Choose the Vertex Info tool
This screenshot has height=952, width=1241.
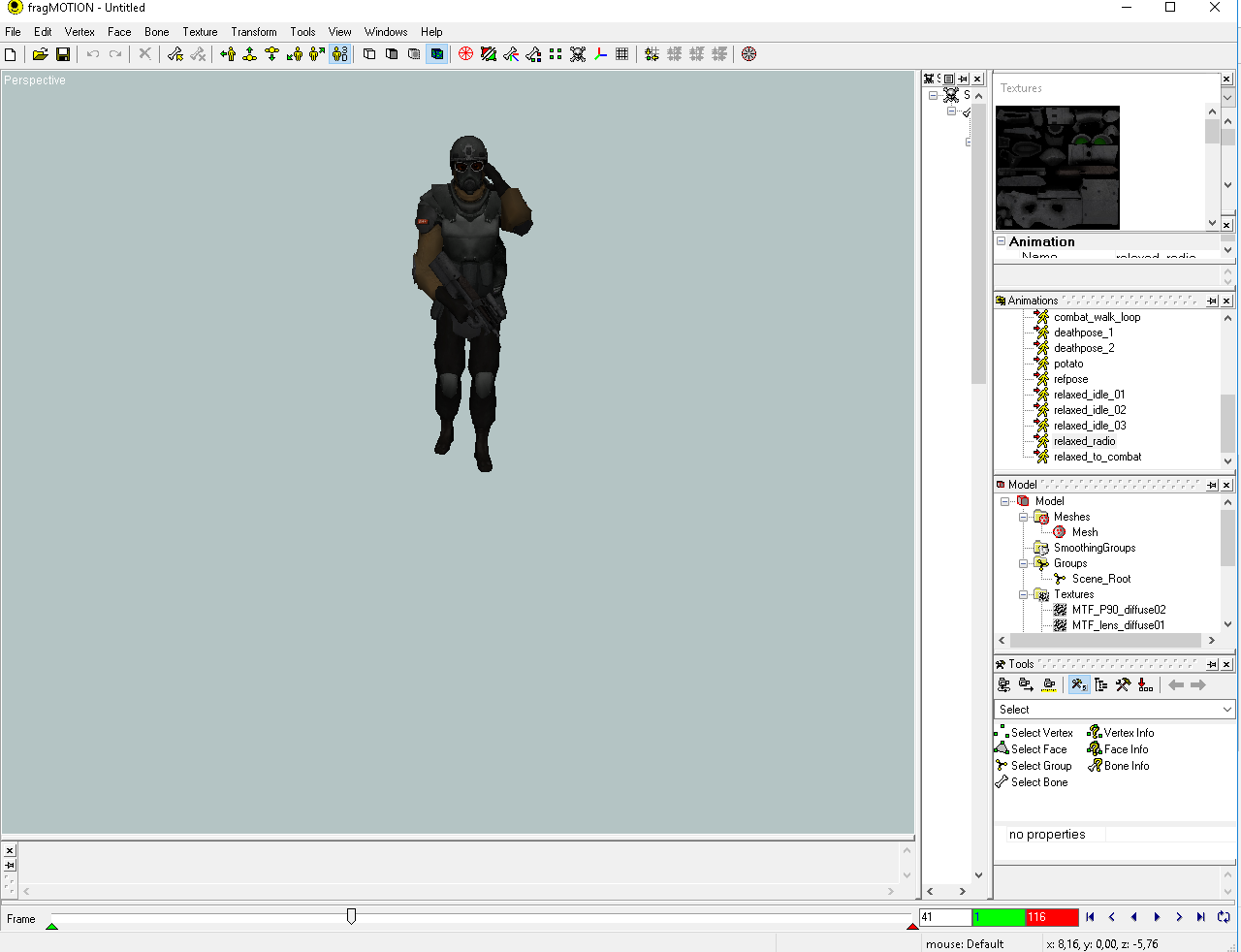coord(1121,733)
